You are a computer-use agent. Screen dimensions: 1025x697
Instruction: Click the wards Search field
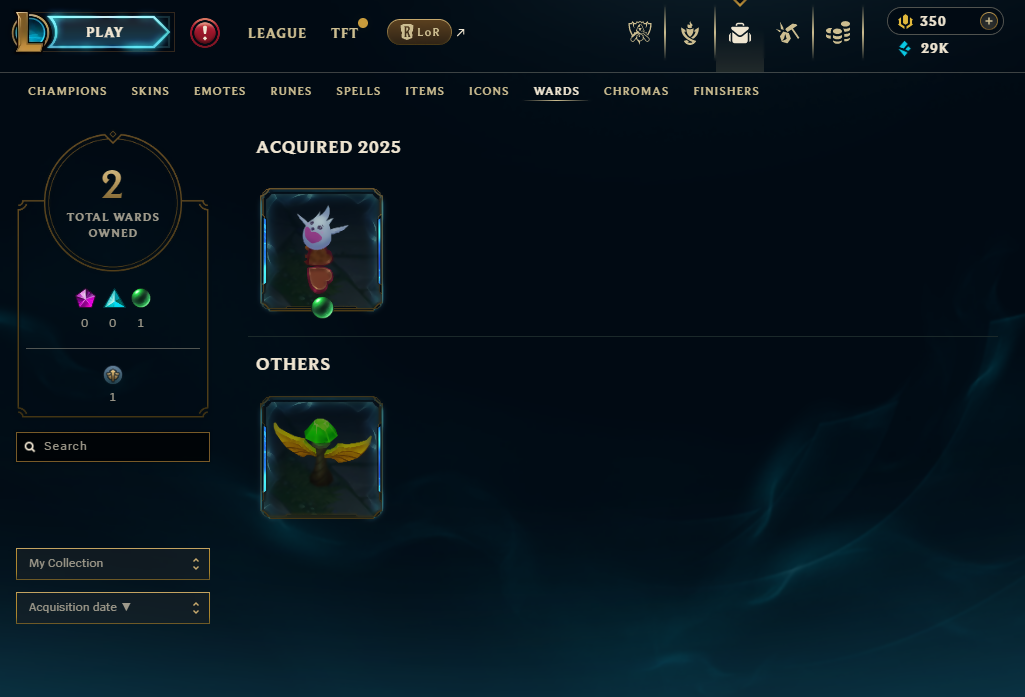click(113, 447)
